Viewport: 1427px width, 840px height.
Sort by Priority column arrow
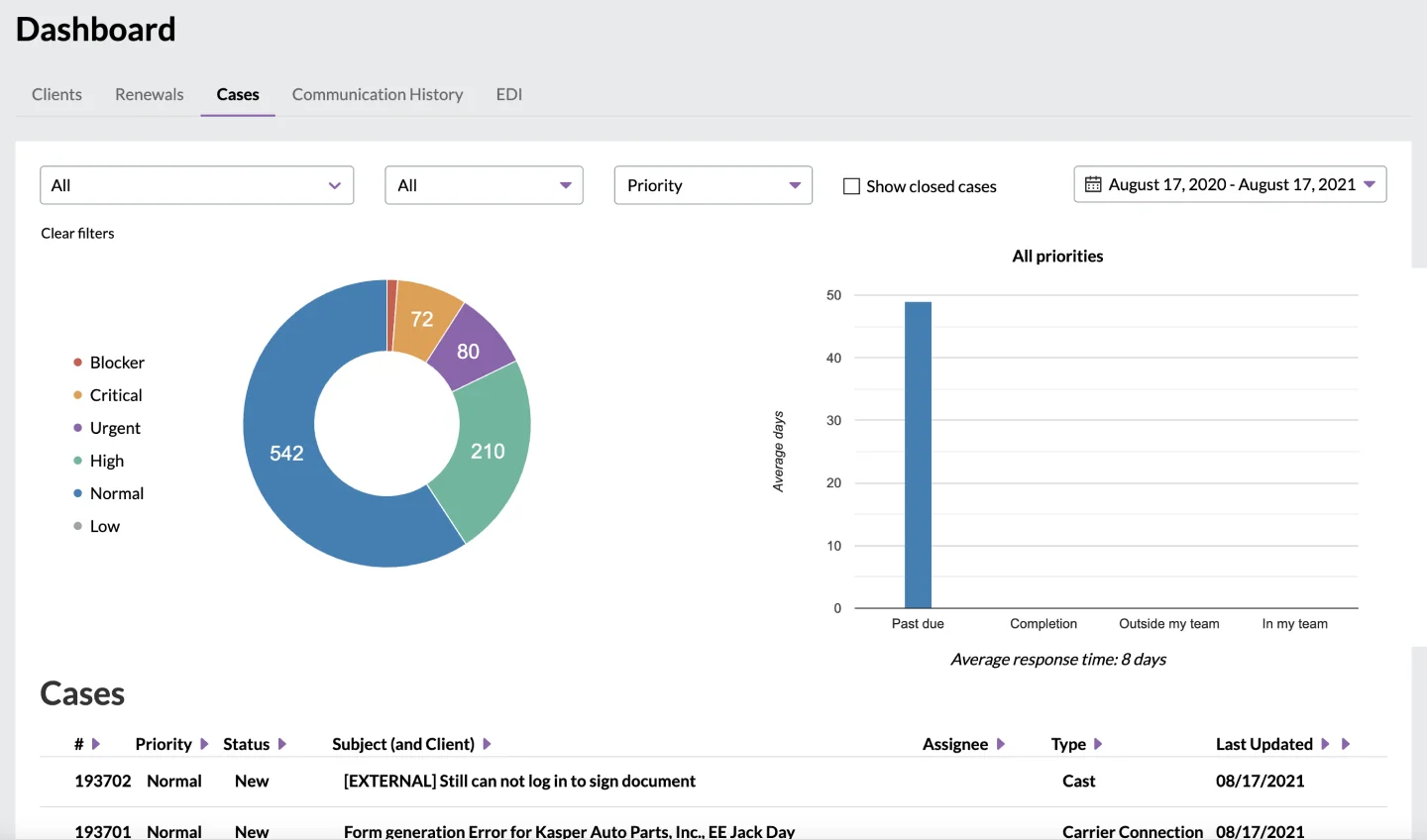click(x=204, y=744)
